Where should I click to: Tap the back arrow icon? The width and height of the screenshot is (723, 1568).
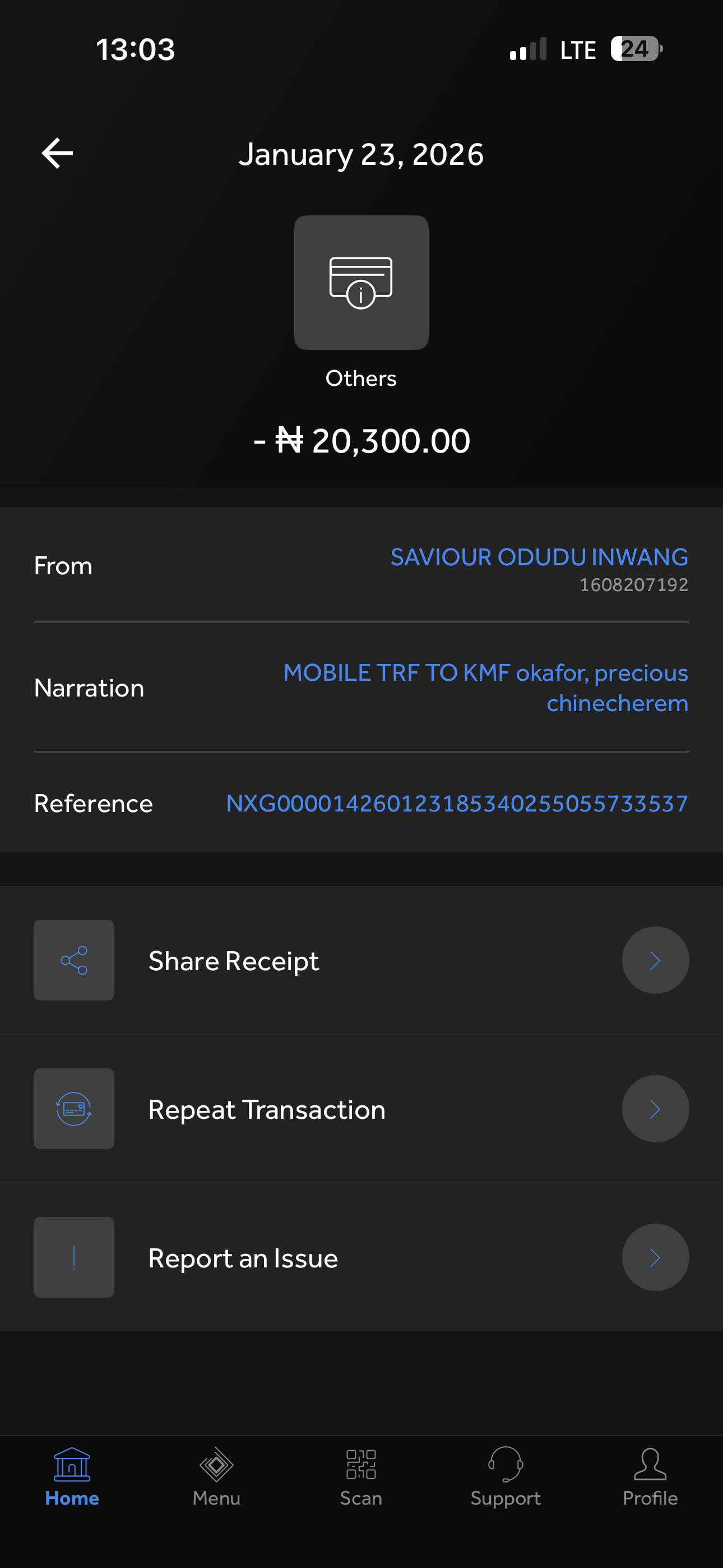tap(57, 153)
